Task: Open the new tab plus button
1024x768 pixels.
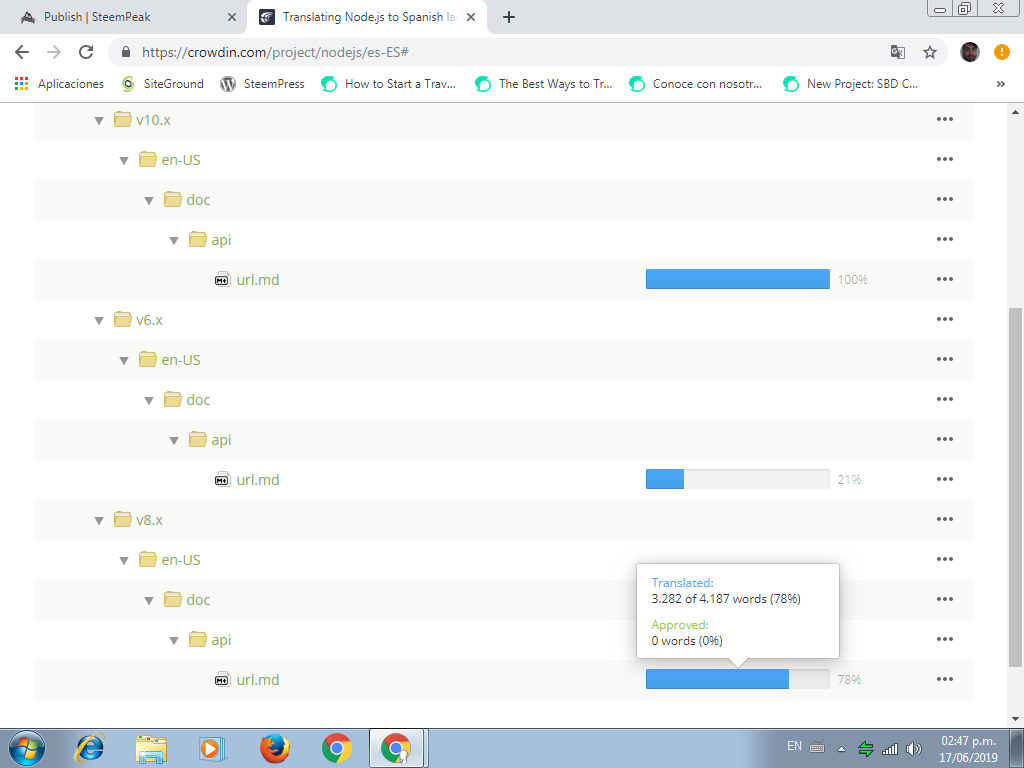Action: (509, 17)
